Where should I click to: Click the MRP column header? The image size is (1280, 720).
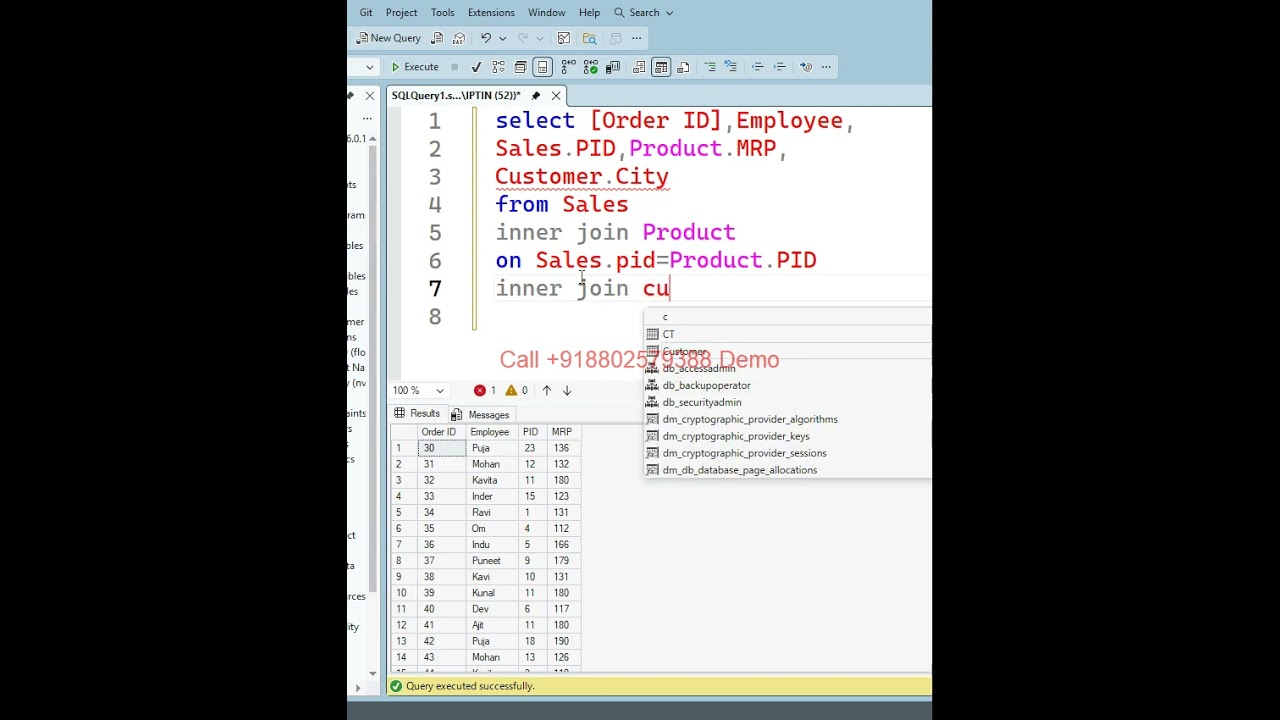pyautogui.click(x=564, y=432)
